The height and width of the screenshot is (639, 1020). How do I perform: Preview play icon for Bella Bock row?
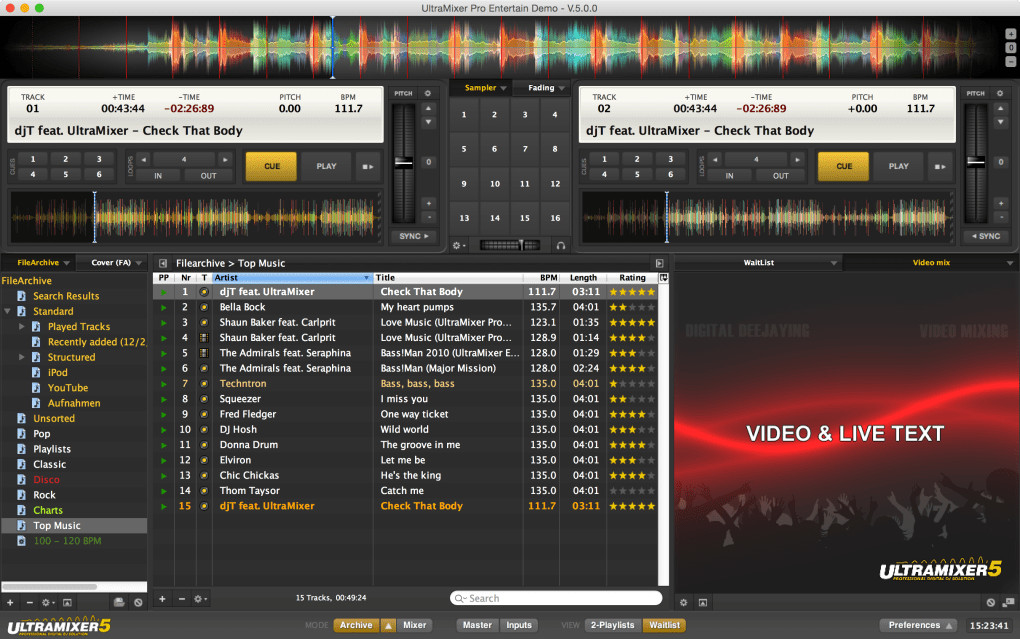click(x=163, y=307)
